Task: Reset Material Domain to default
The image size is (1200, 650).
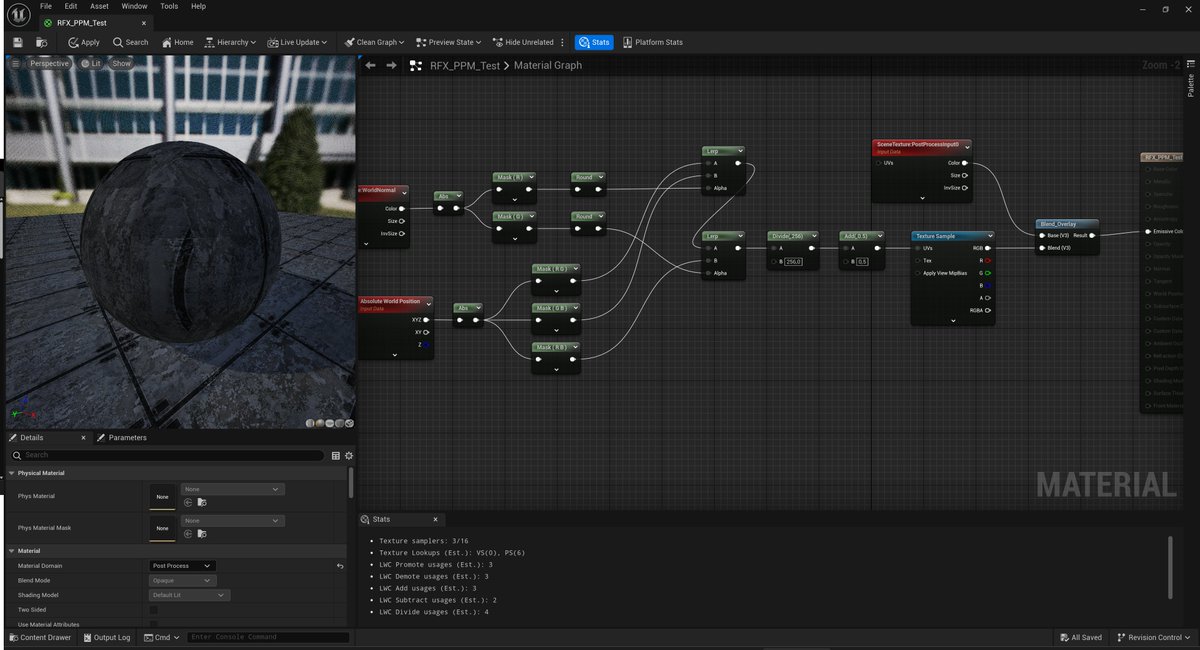Action: click(x=340, y=566)
